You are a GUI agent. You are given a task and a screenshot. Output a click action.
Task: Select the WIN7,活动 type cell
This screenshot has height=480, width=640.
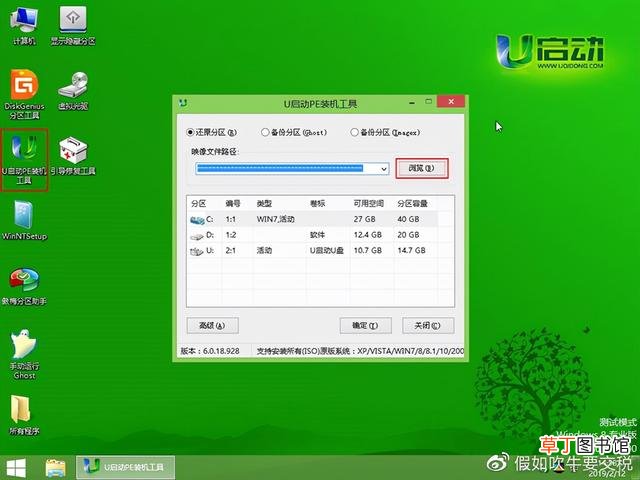click(x=276, y=219)
